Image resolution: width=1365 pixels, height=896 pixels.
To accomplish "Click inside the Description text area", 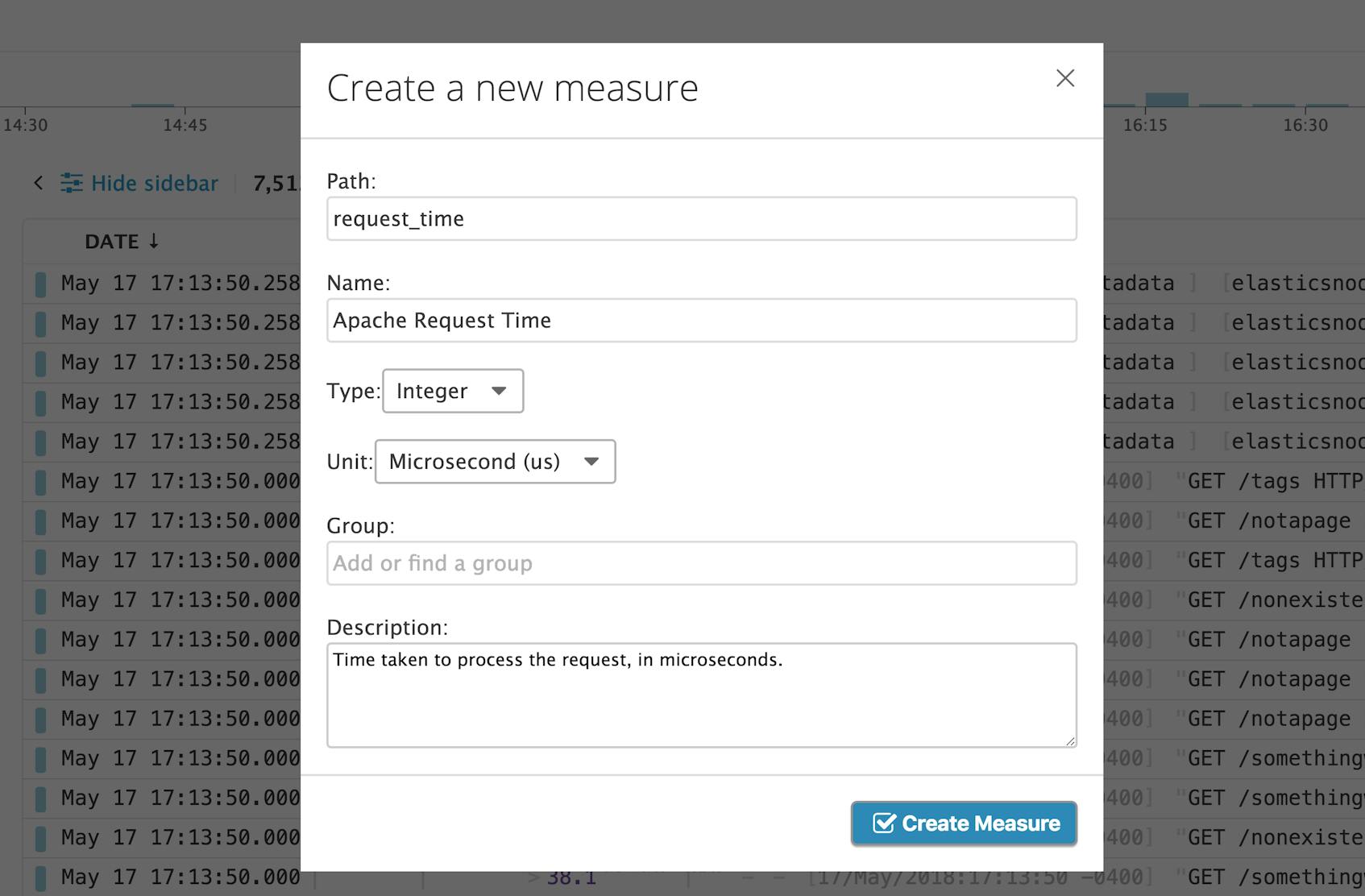I will point(700,693).
